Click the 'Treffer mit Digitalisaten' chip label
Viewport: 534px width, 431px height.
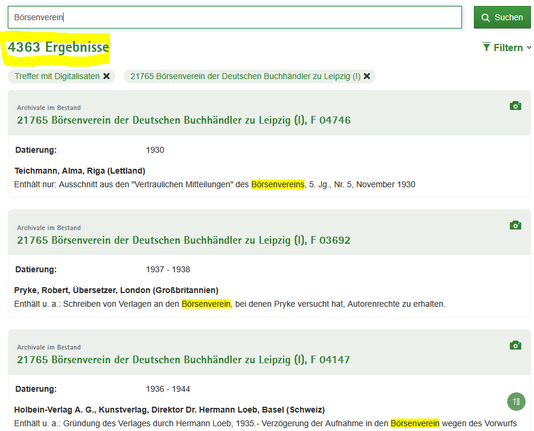(x=57, y=76)
